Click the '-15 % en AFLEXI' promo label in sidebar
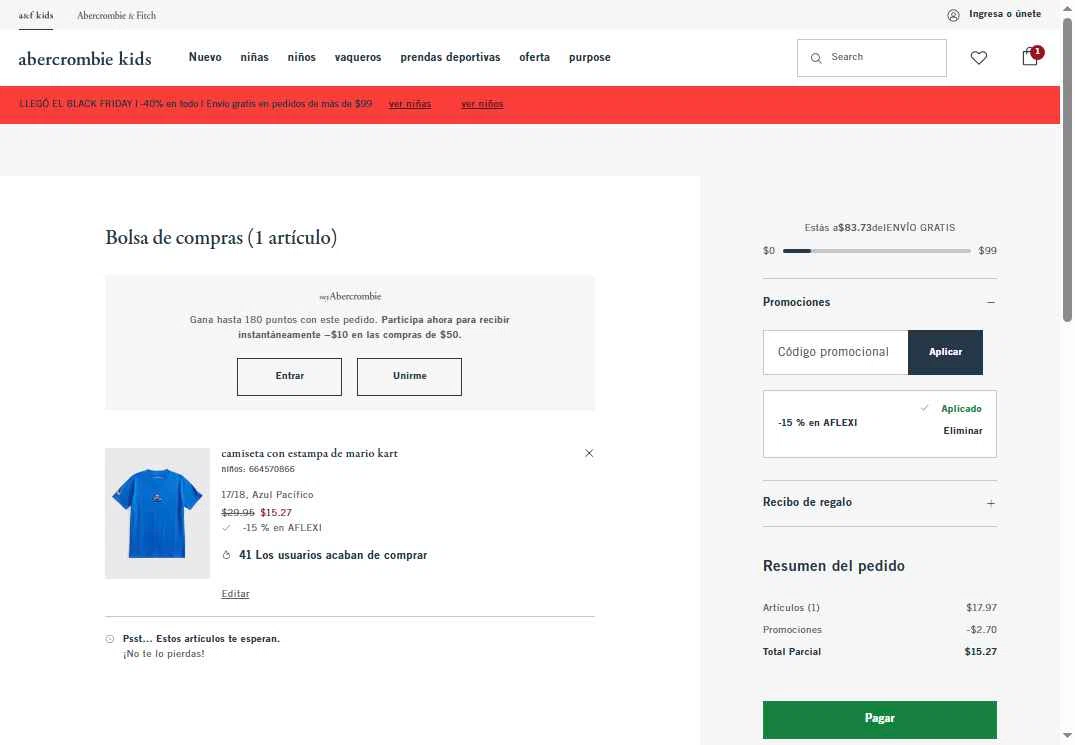 [817, 423]
